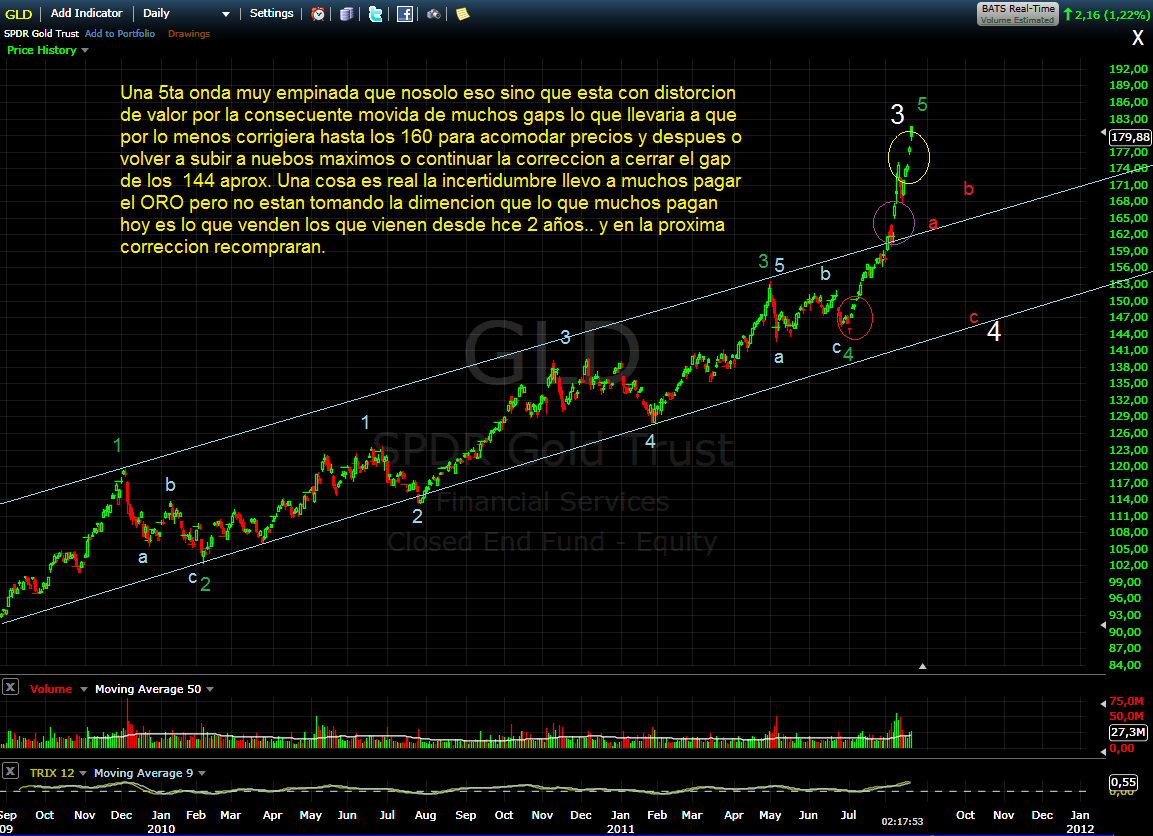This screenshot has width=1153, height=836.
Task: Open the Drawings link
Action: tap(189, 34)
